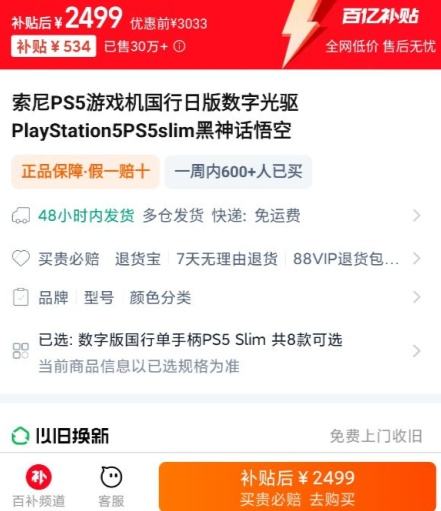Tap the delivery truck icon
The height and width of the screenshot is (511, 441).
(21, 215)
